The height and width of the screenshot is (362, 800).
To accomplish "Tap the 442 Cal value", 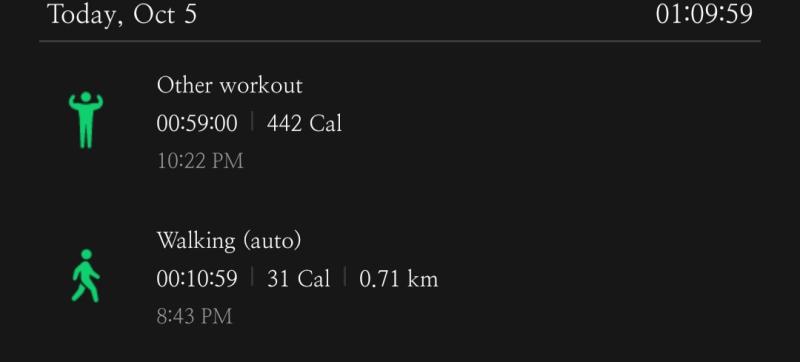I will pos(304,124).
